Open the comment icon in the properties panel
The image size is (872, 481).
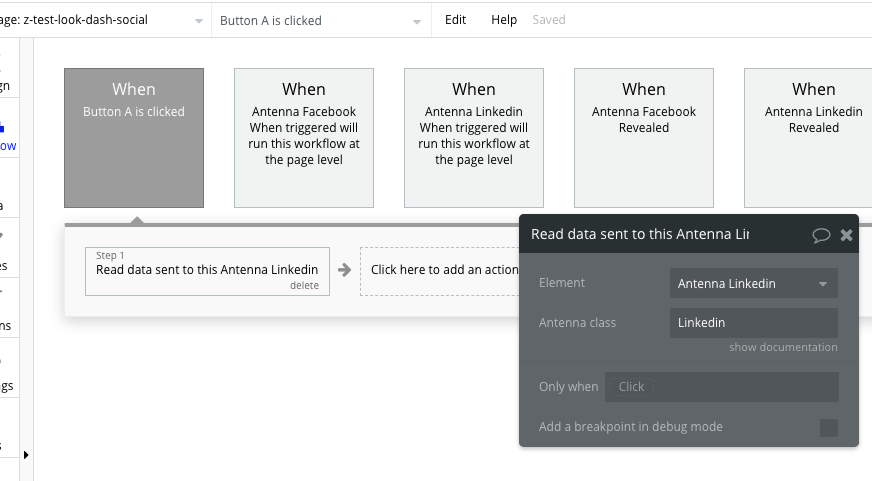821,235
